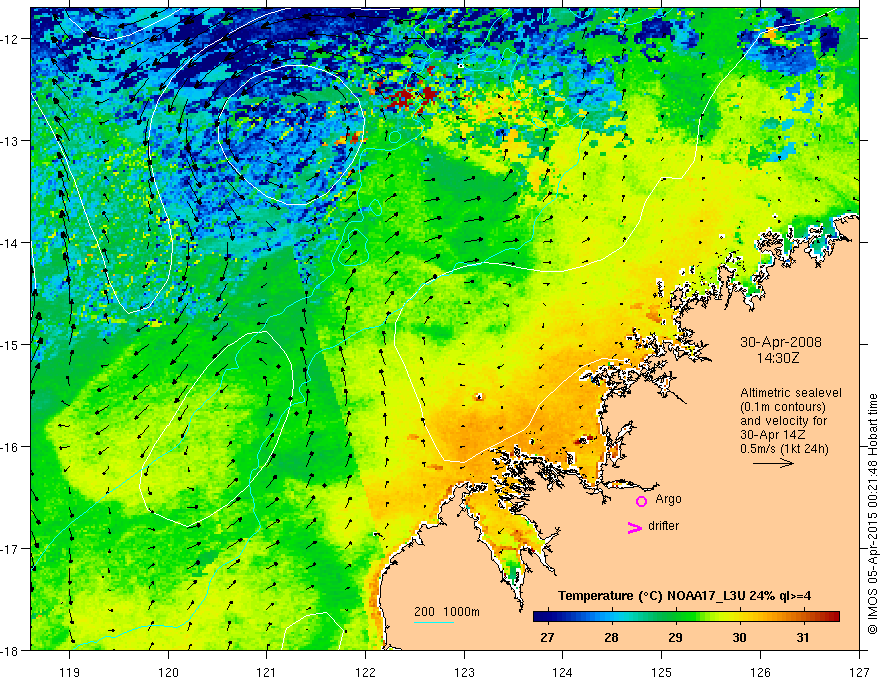
Task: Click the longitude label 127
Action: 859,672
